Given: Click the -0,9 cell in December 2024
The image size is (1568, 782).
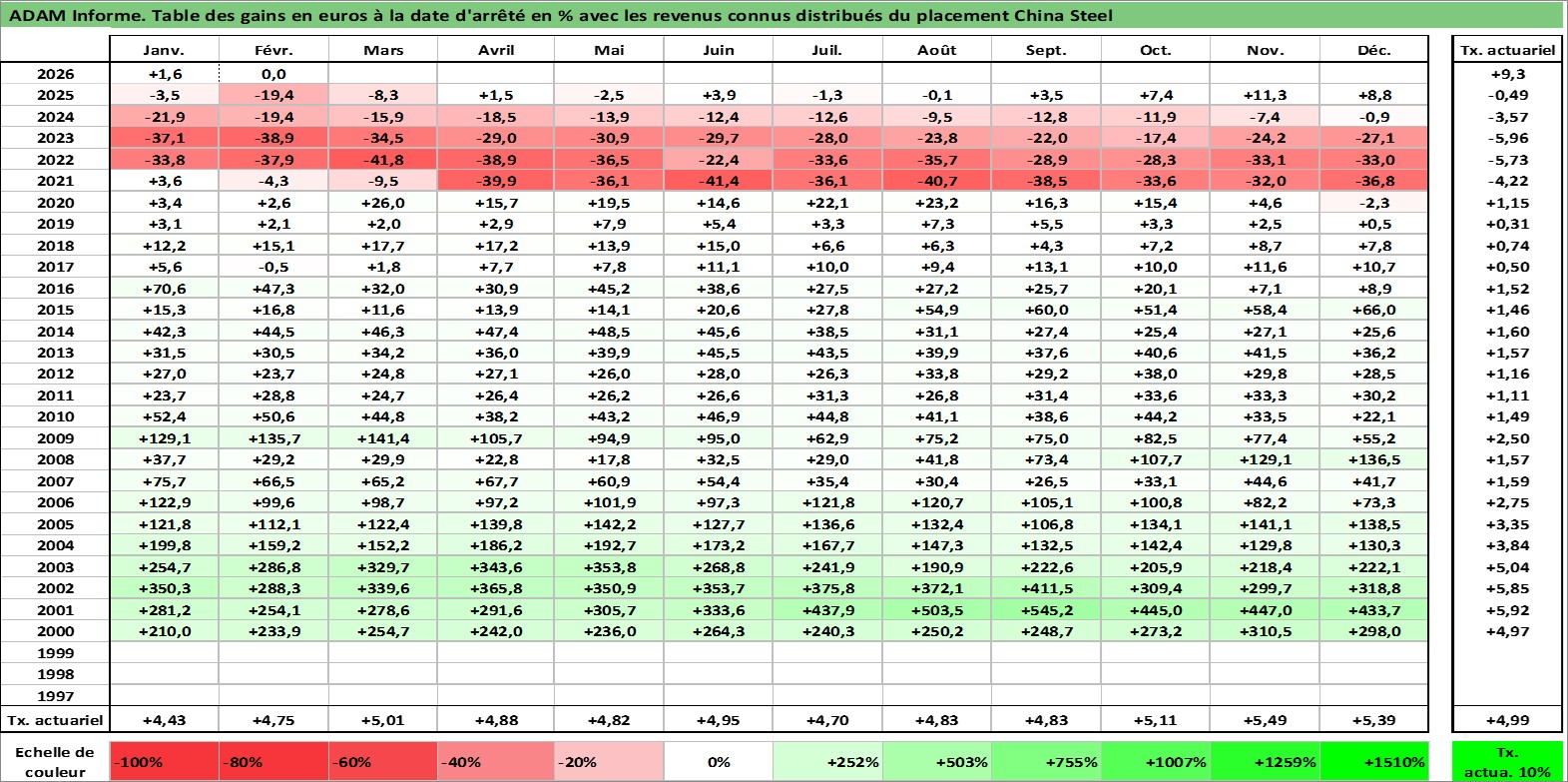Looking at the screenshot, I should coord(1373,117).
